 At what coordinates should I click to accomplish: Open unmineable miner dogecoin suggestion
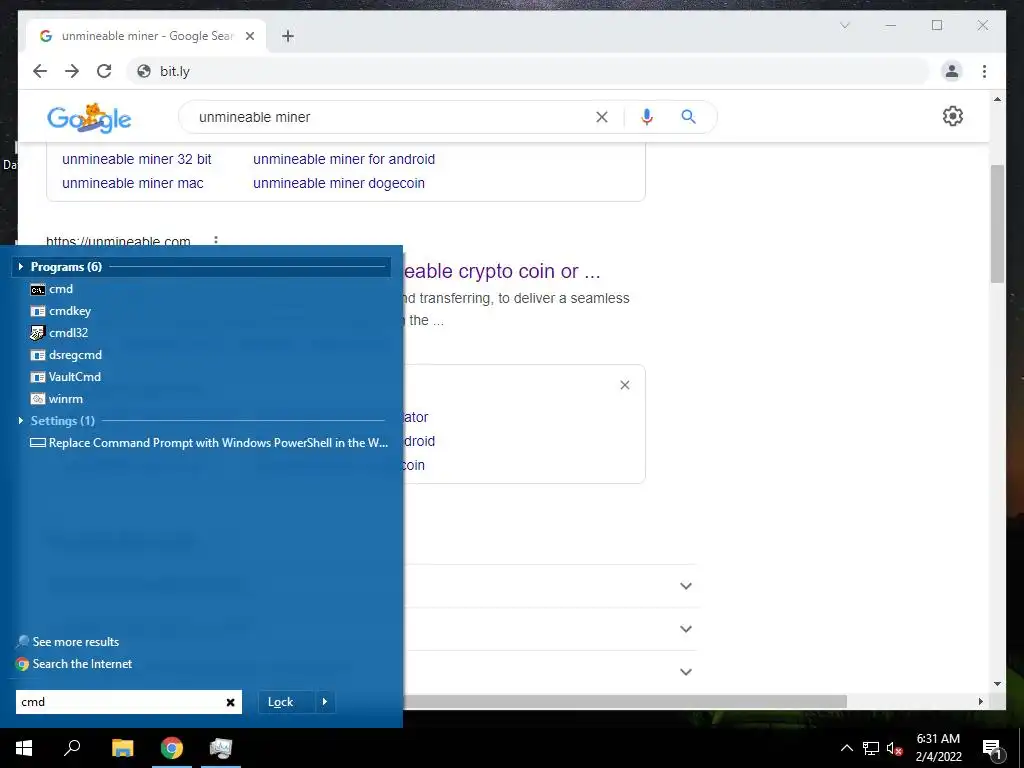[339, 184]
